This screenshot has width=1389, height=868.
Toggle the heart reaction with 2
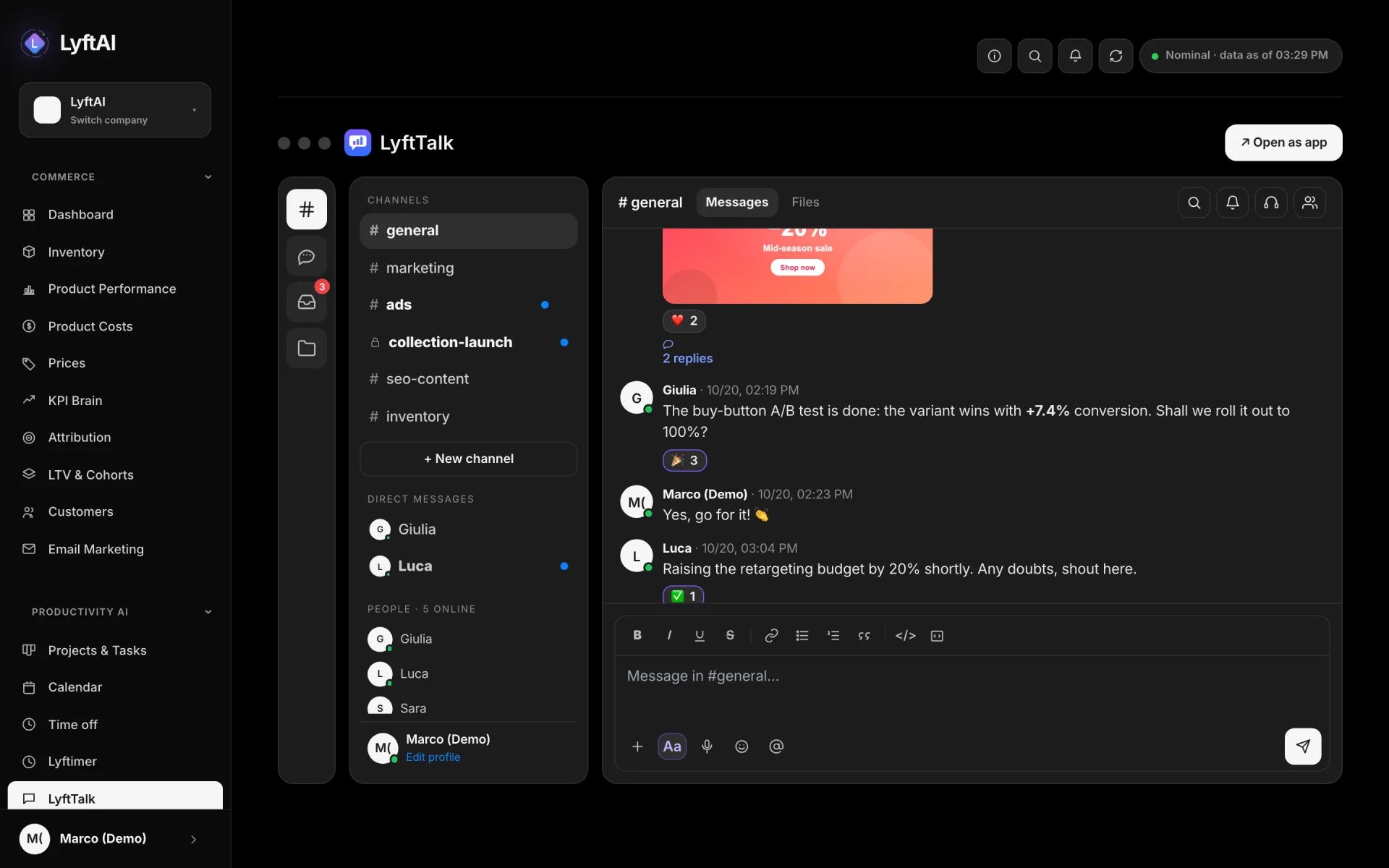(684, 320)
